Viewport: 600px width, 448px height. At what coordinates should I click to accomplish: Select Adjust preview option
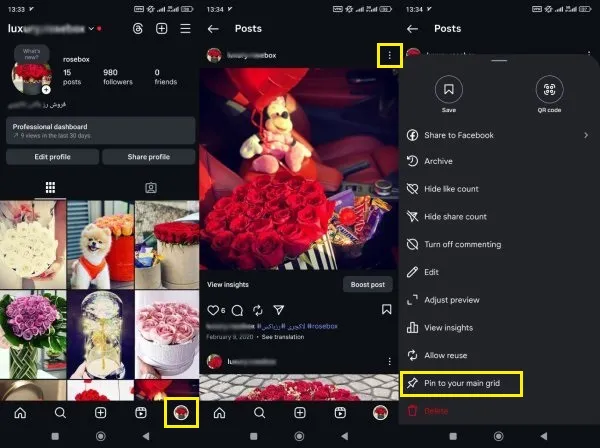(499, 300)
